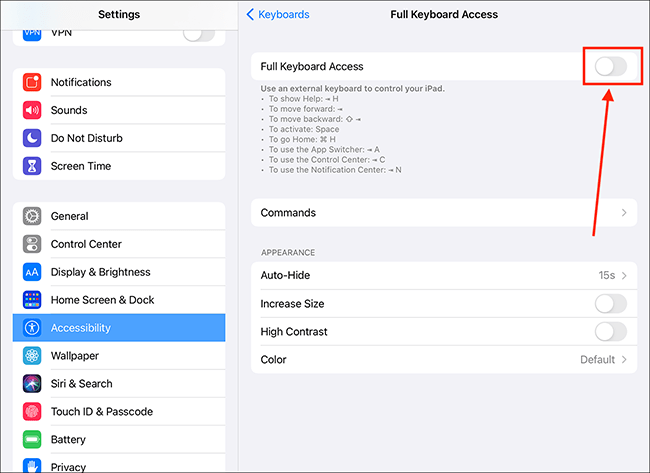Tap the pink Sounds speaker icon
Screen dimensions: 650x473
point(32,110)
